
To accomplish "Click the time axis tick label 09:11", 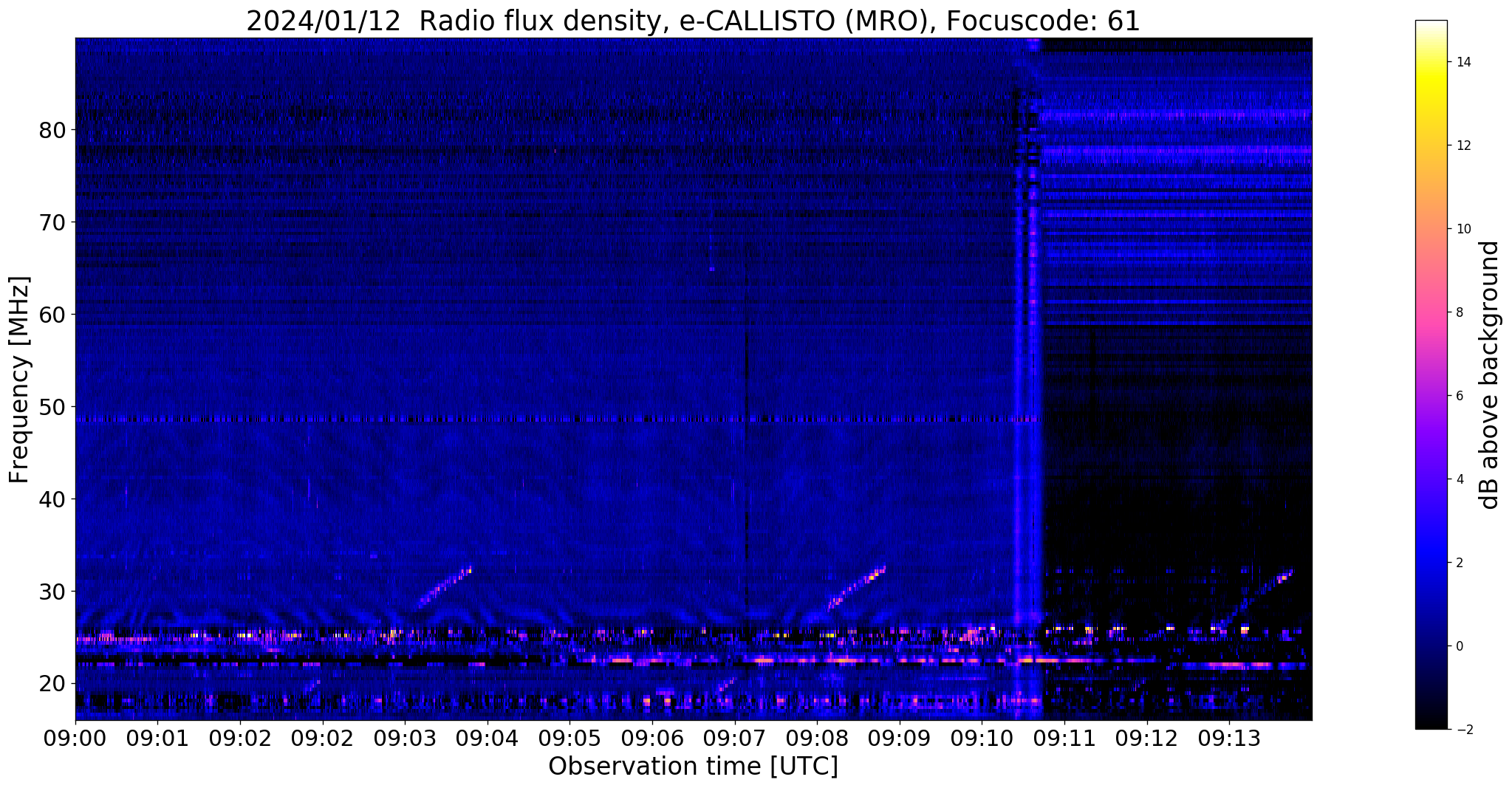I will [x=1064, y=738].
